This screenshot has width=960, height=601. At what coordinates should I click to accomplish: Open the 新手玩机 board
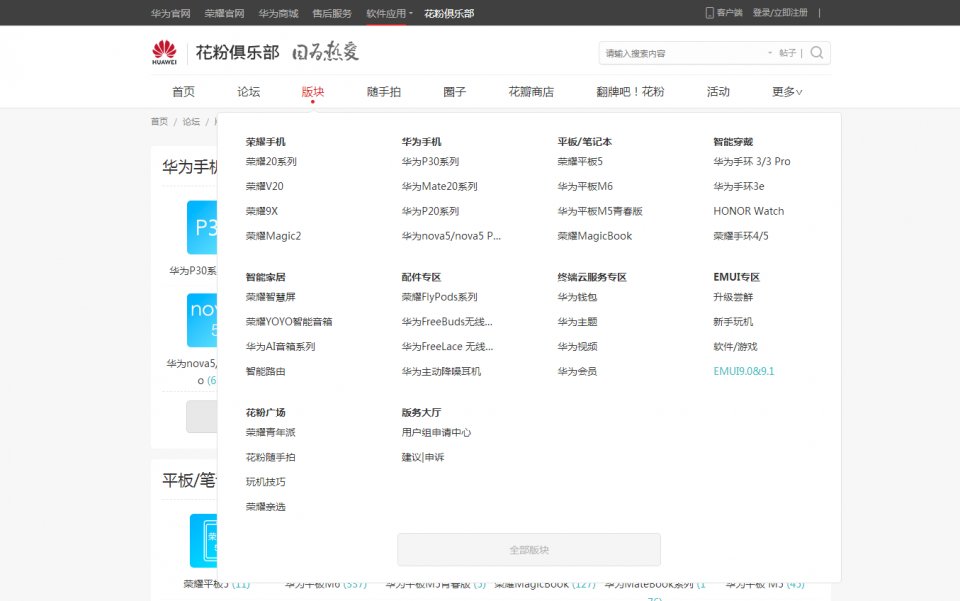733,321
